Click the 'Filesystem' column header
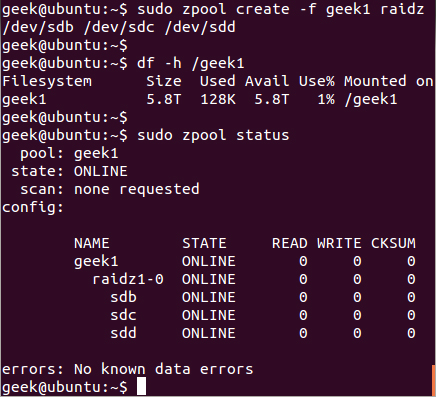Image resolution: width=436 pixels, height=397 pixels. coord(47,81)
